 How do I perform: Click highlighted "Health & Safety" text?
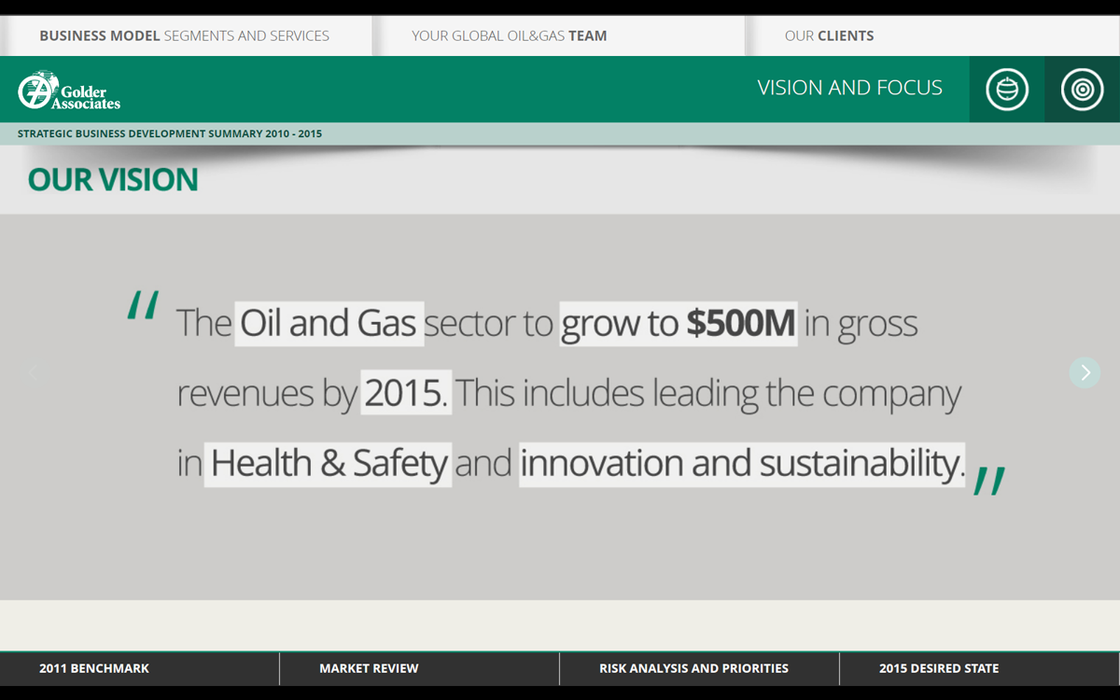pyautogui.click(x=328, y=464)
